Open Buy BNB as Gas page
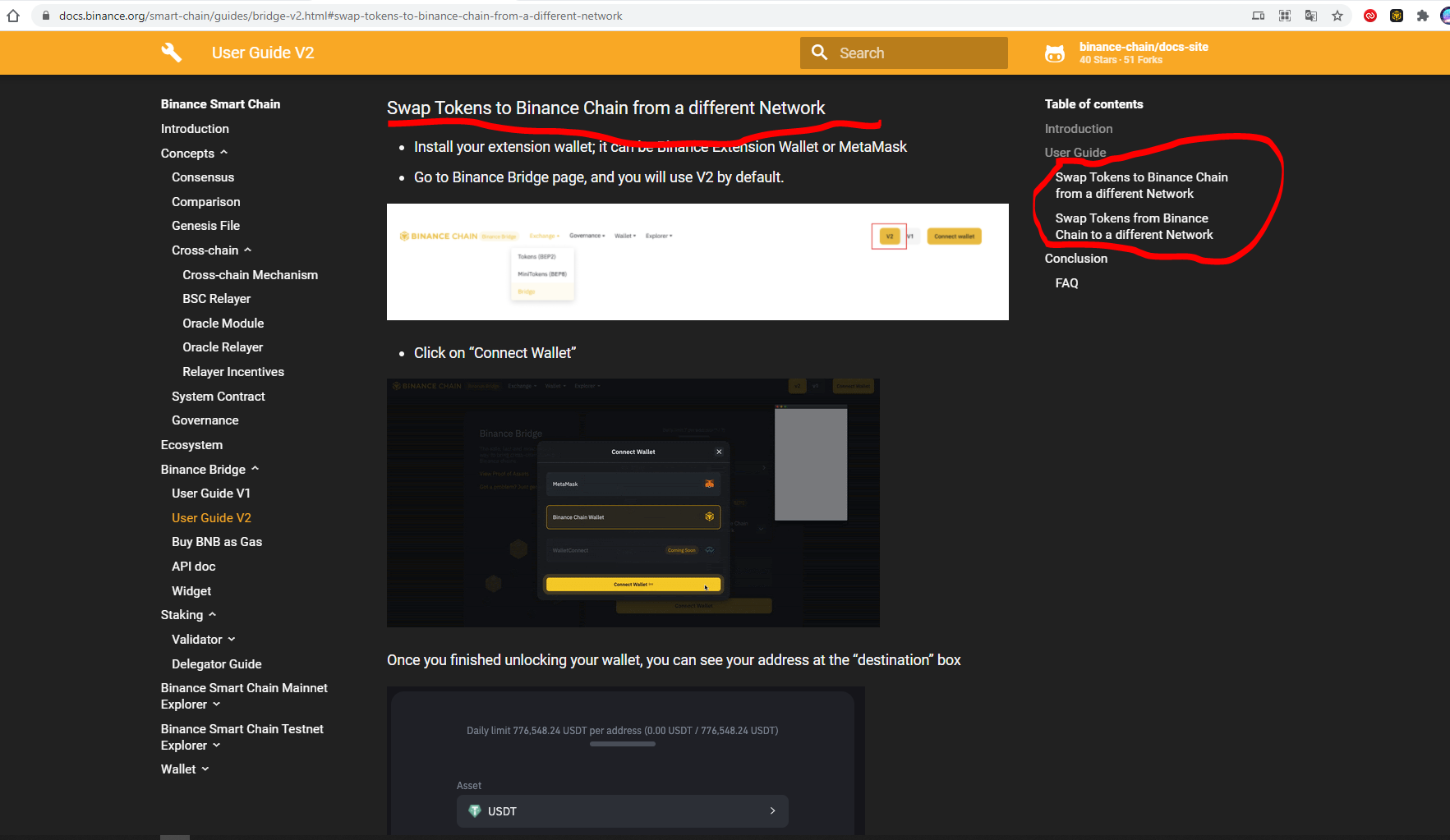Image resolution: width=1450 pixels, height=840 pixels. (x=217, y=542)
